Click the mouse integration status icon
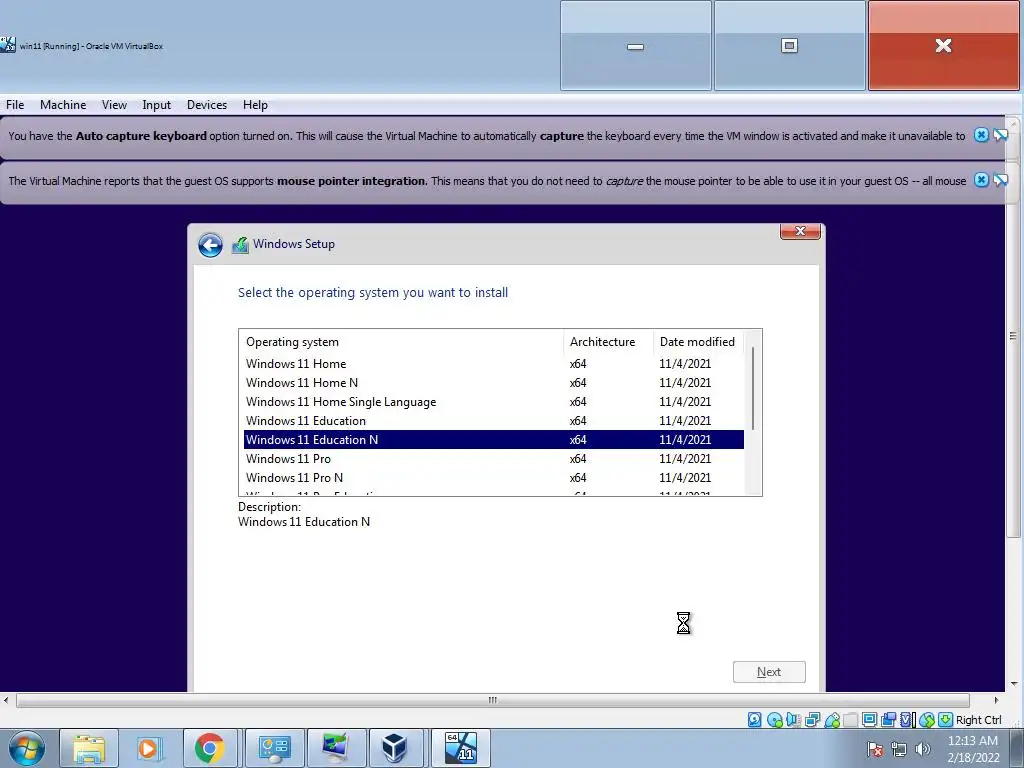The height and width of the screenshot is (768, 1024). pos(926,720)
